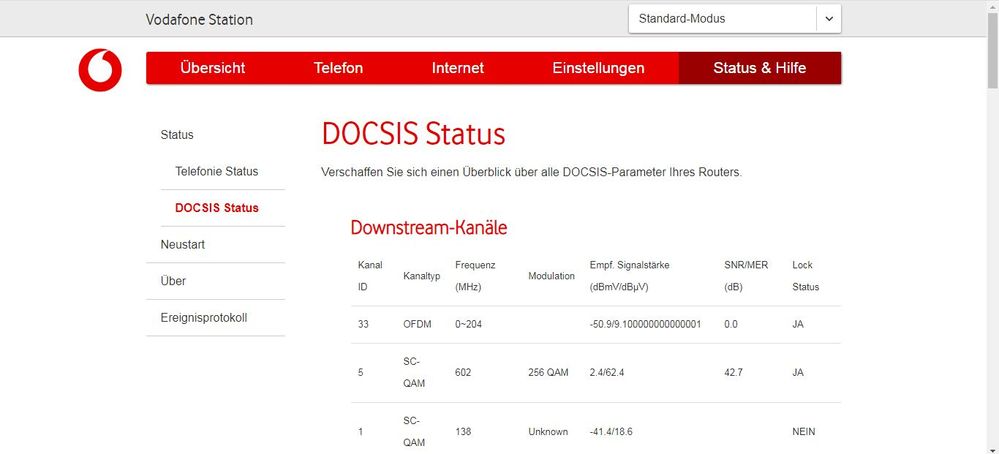Click the 602 frequency cell
Screen dimensions: 999x454
click(x=463, y=372)
